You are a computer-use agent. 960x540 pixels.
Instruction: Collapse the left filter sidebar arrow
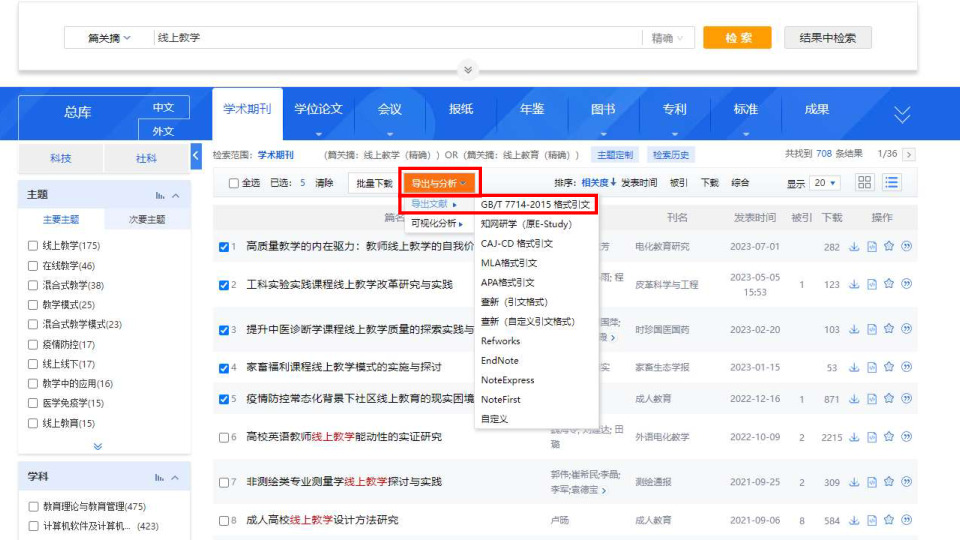[x=196, y=156]
